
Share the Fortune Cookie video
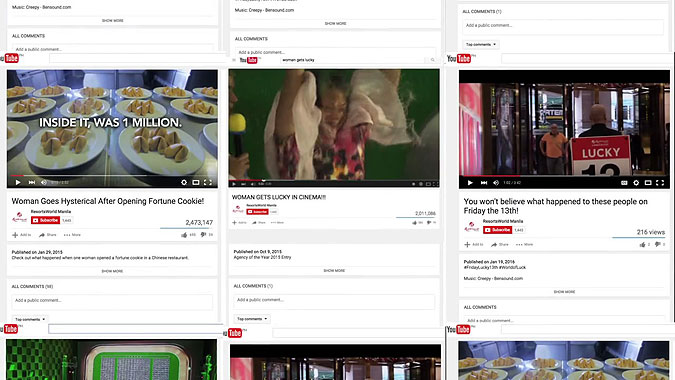(x=48, y=235)
